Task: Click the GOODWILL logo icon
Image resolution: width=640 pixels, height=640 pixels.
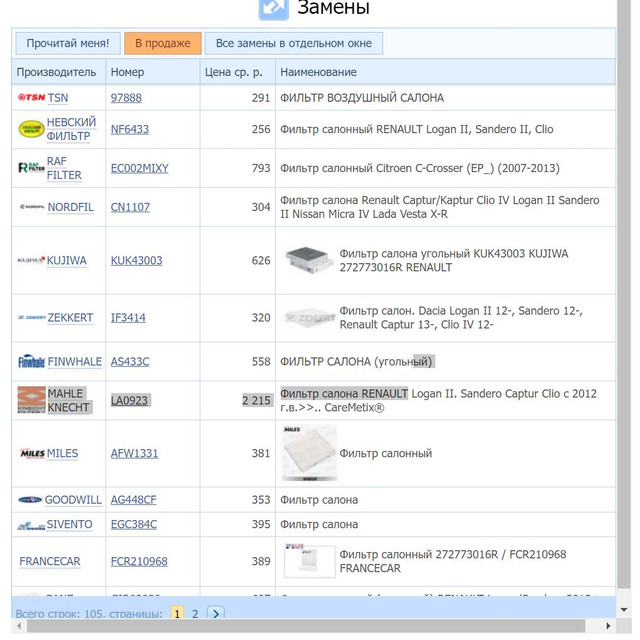Action: [30, 500]
